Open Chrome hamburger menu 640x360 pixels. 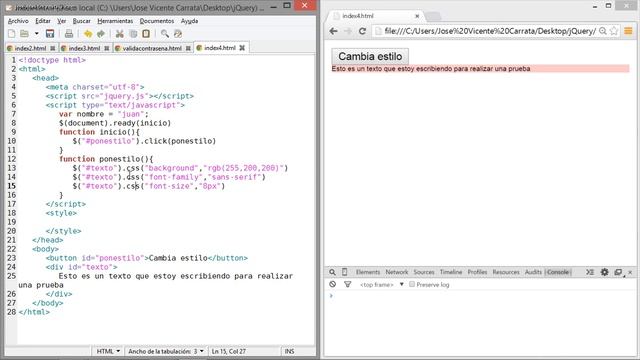click(x=628, y=31)
